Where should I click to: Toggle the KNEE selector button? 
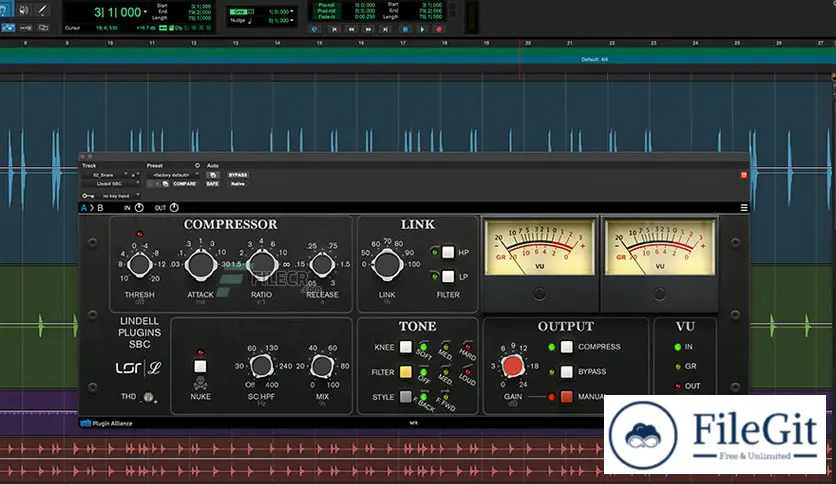[406, 347]
